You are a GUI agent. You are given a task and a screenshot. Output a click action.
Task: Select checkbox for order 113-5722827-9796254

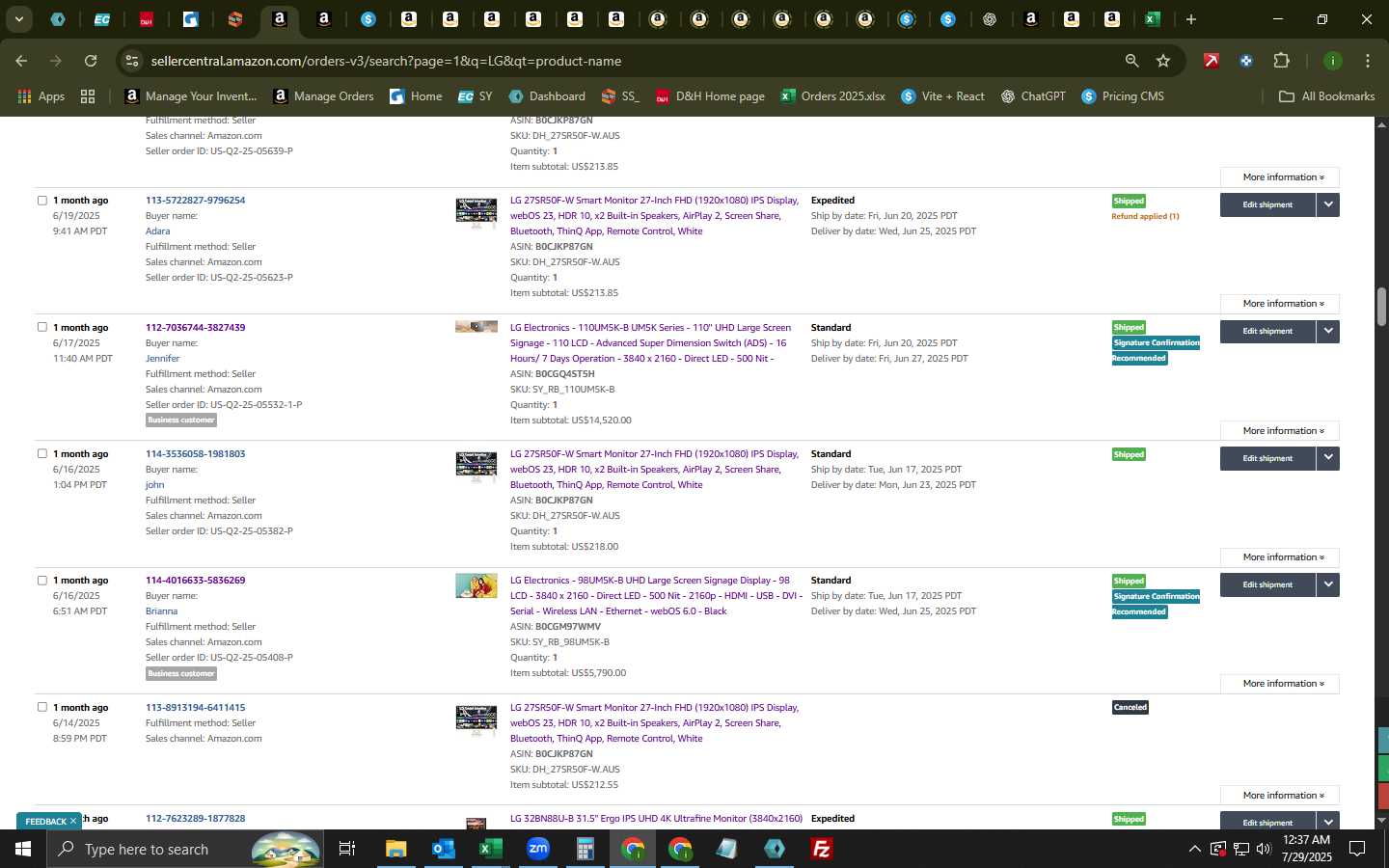[x=42, y=201]
